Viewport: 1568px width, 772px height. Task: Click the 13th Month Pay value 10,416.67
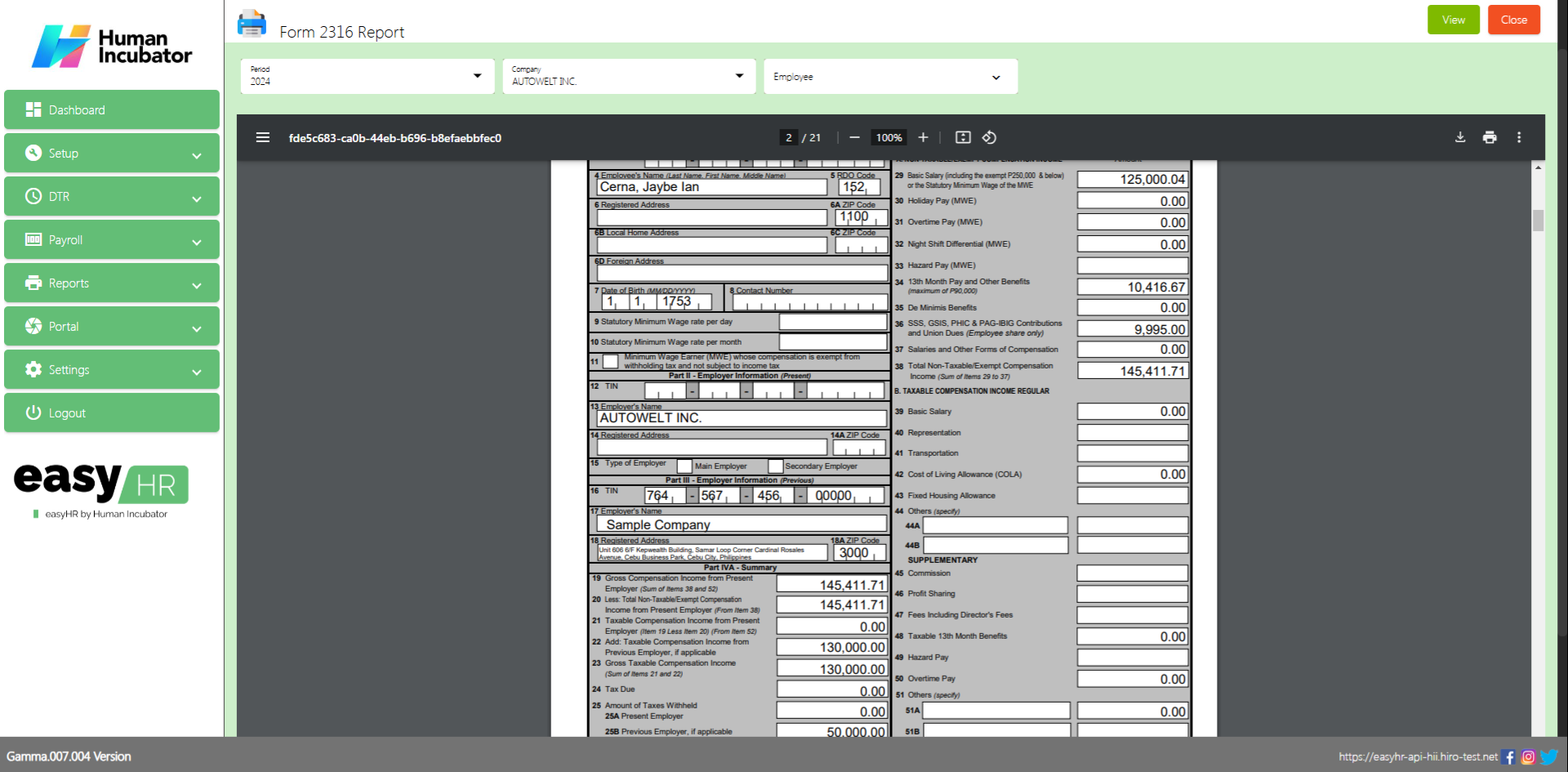click(1133, 287)
